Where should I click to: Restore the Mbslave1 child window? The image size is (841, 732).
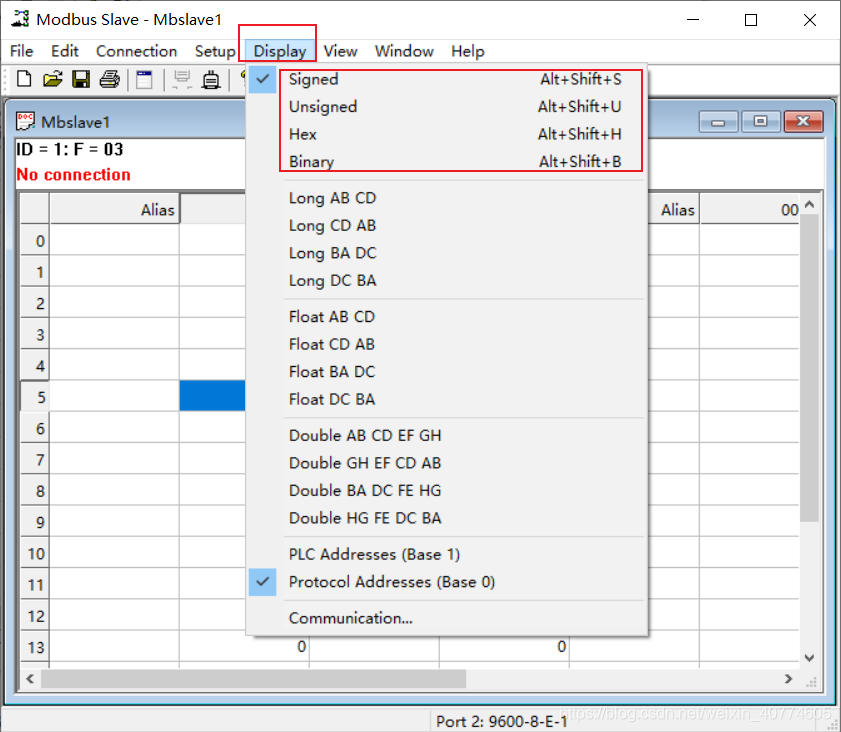pyautogui.click(x=761, y=122)
